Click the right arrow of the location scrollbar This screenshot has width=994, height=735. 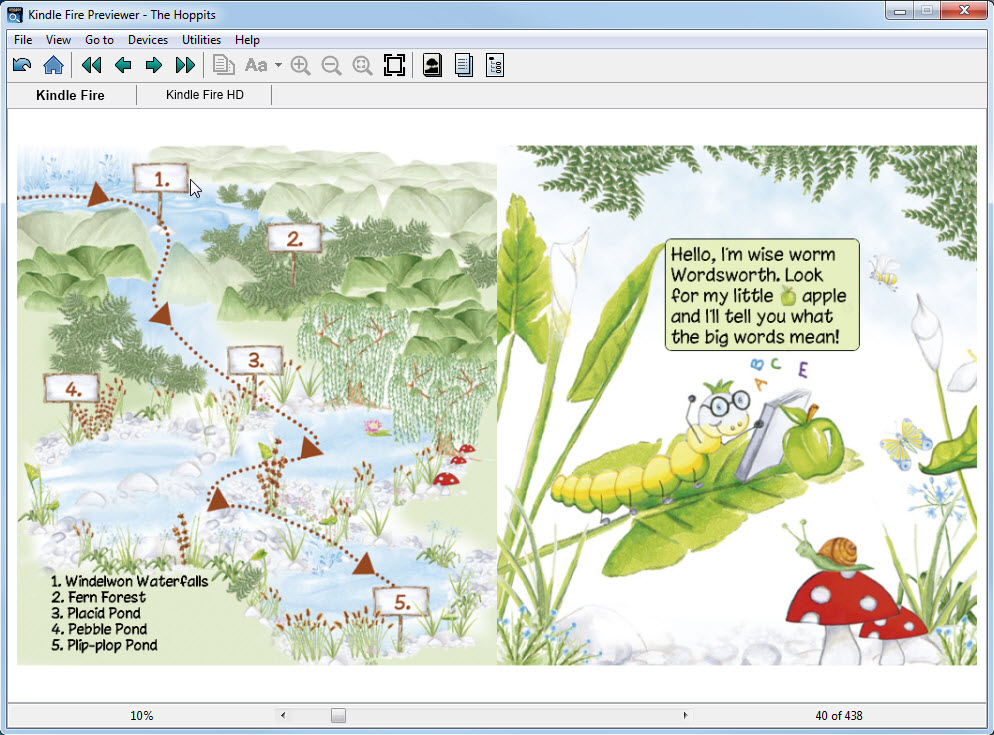pyautogui.click(x=685, y=715)
